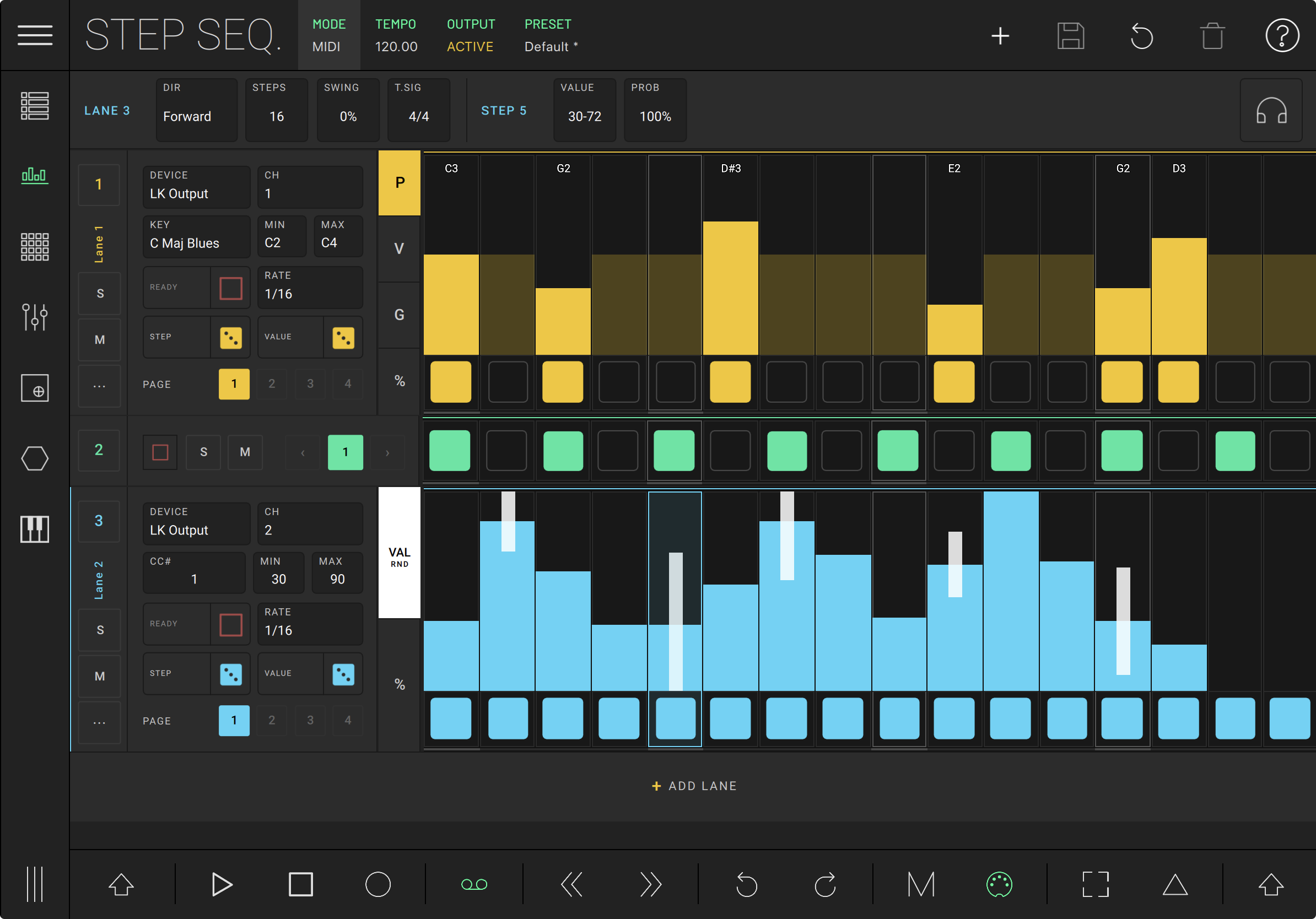
Task: Select Lane 1 V velocity tab
Action: (400, 248)
